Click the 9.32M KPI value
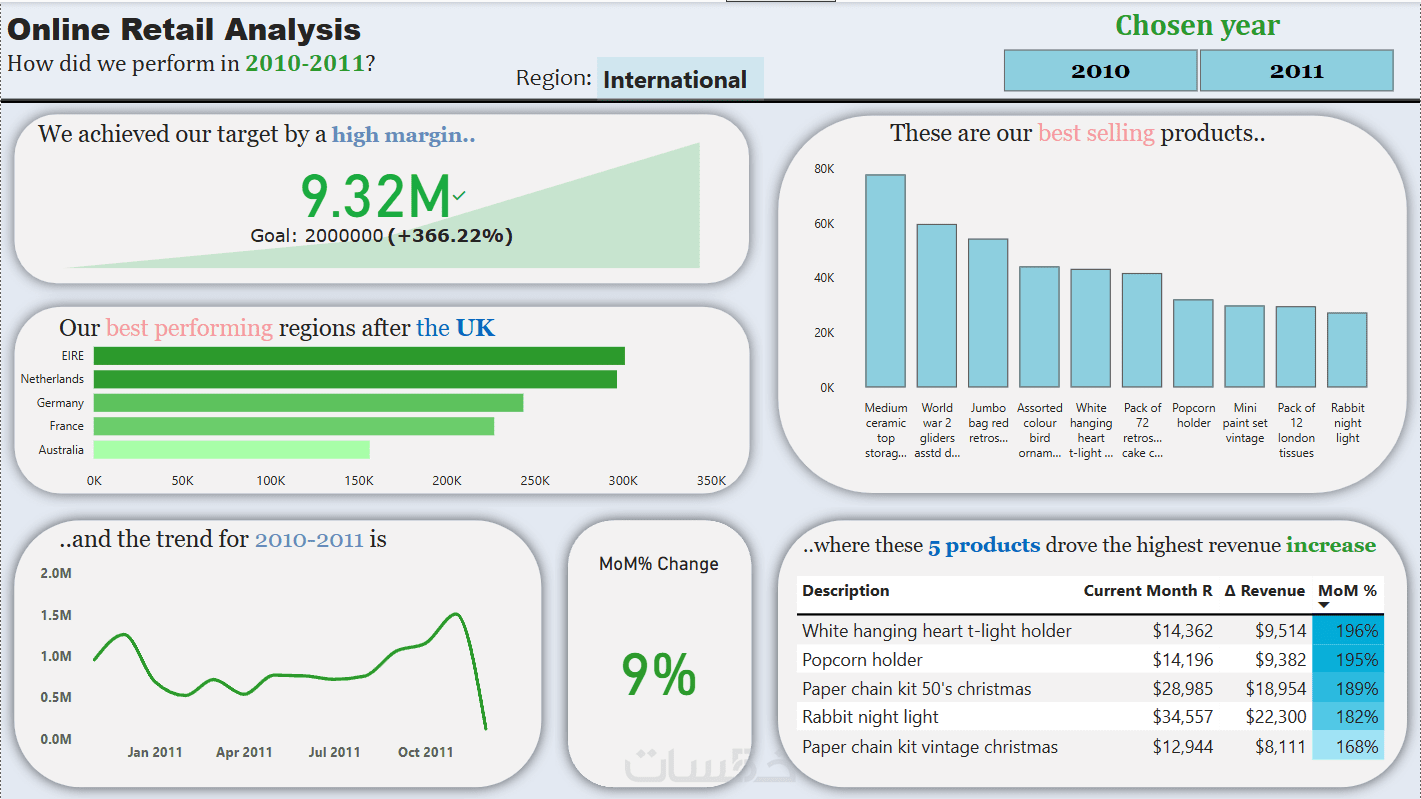Viewport: 1421px width, 799px height. coord(376,196)
